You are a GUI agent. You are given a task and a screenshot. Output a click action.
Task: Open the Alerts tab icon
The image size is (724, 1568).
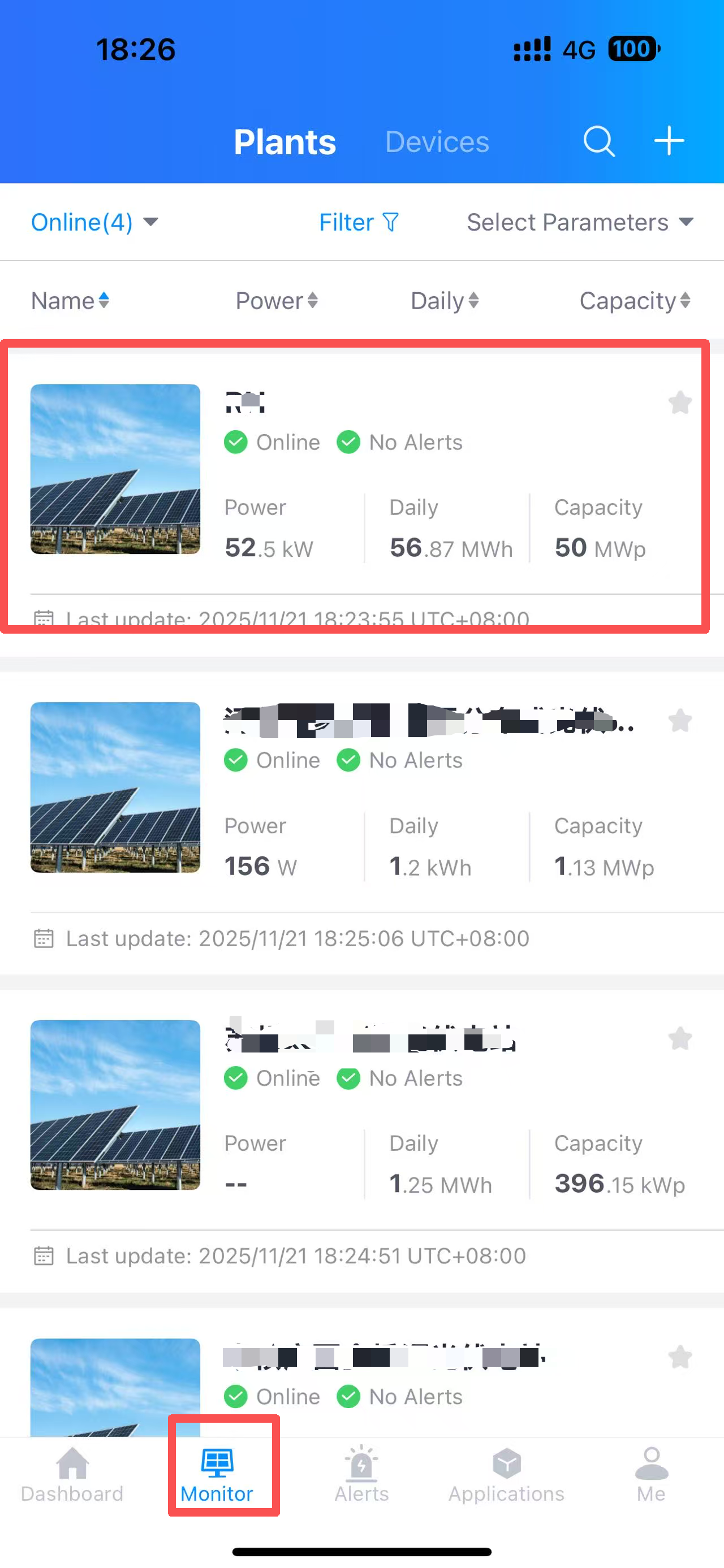361,1463
